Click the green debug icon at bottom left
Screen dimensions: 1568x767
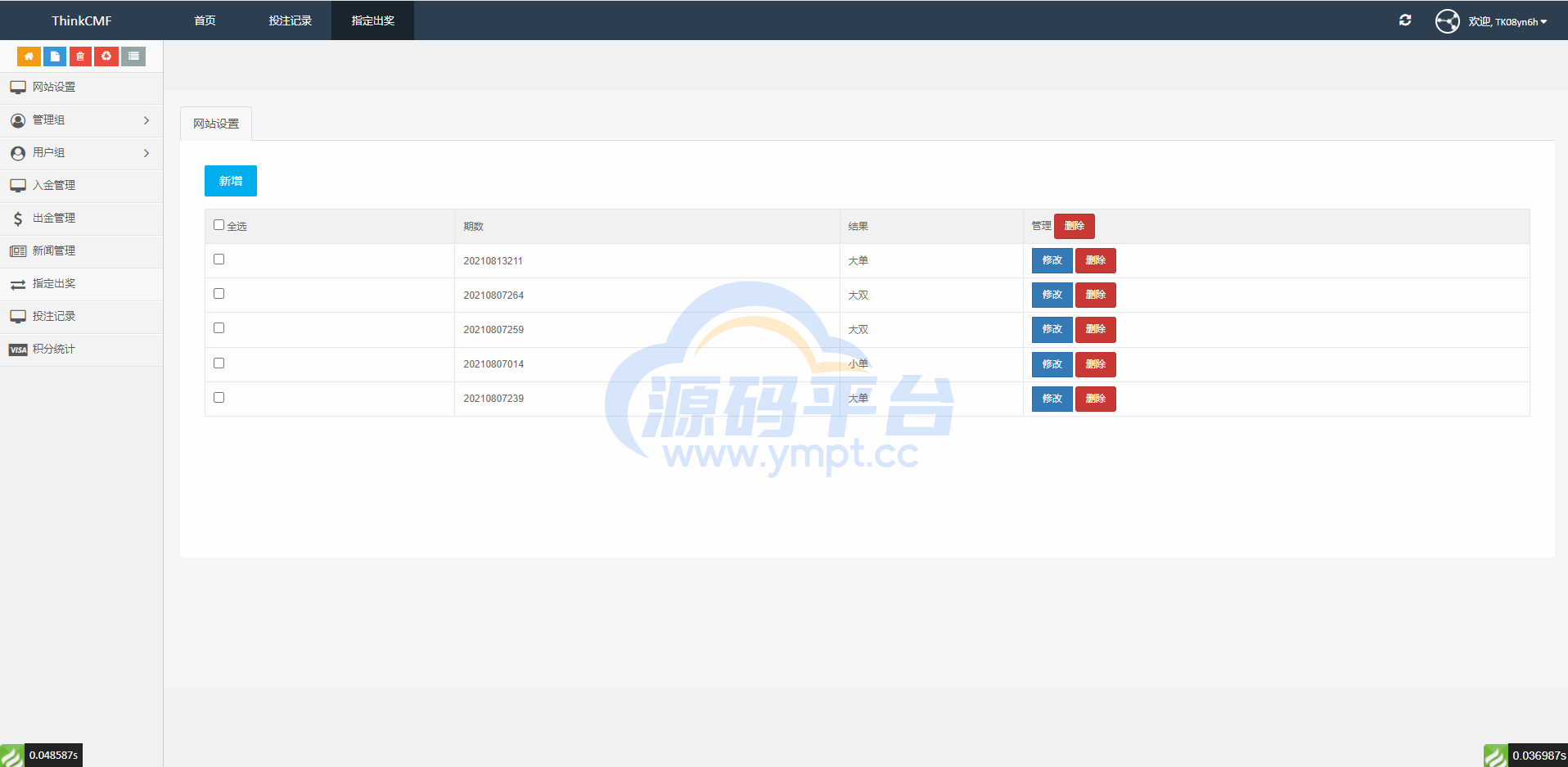click(12, 755)
